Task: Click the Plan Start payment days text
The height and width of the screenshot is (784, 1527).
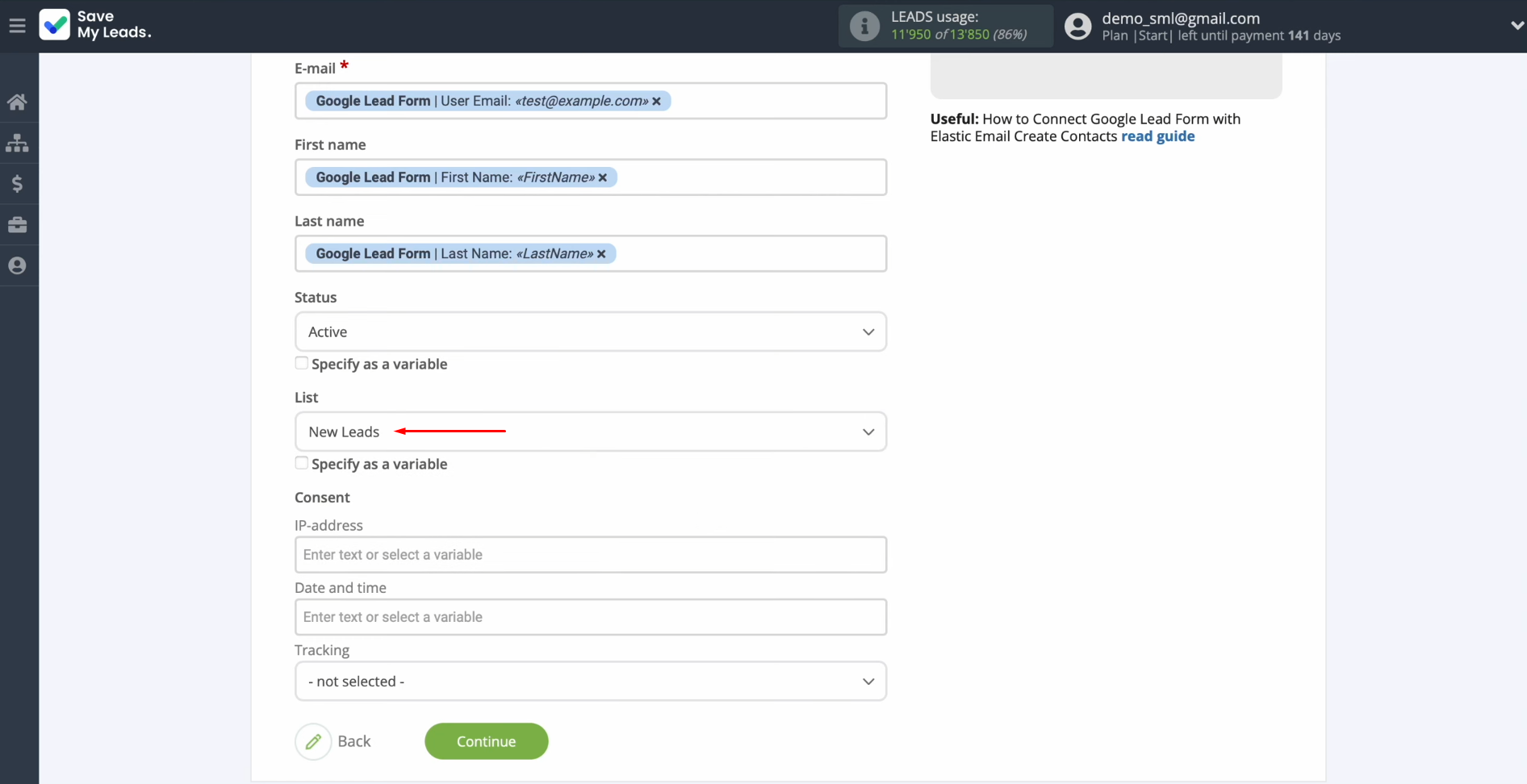Action: coord(1221,35)
